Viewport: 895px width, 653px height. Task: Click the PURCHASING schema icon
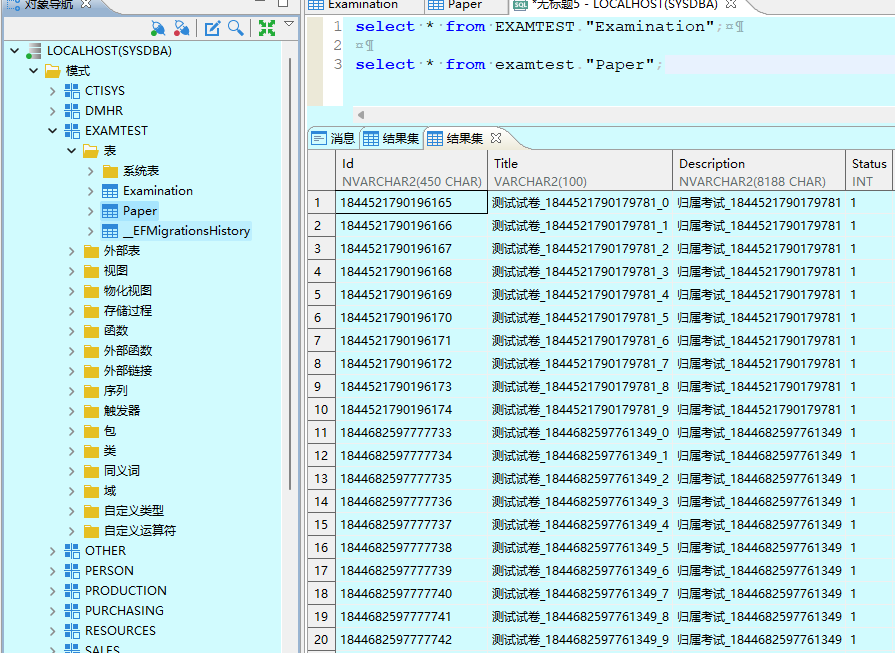coord(72,611)
